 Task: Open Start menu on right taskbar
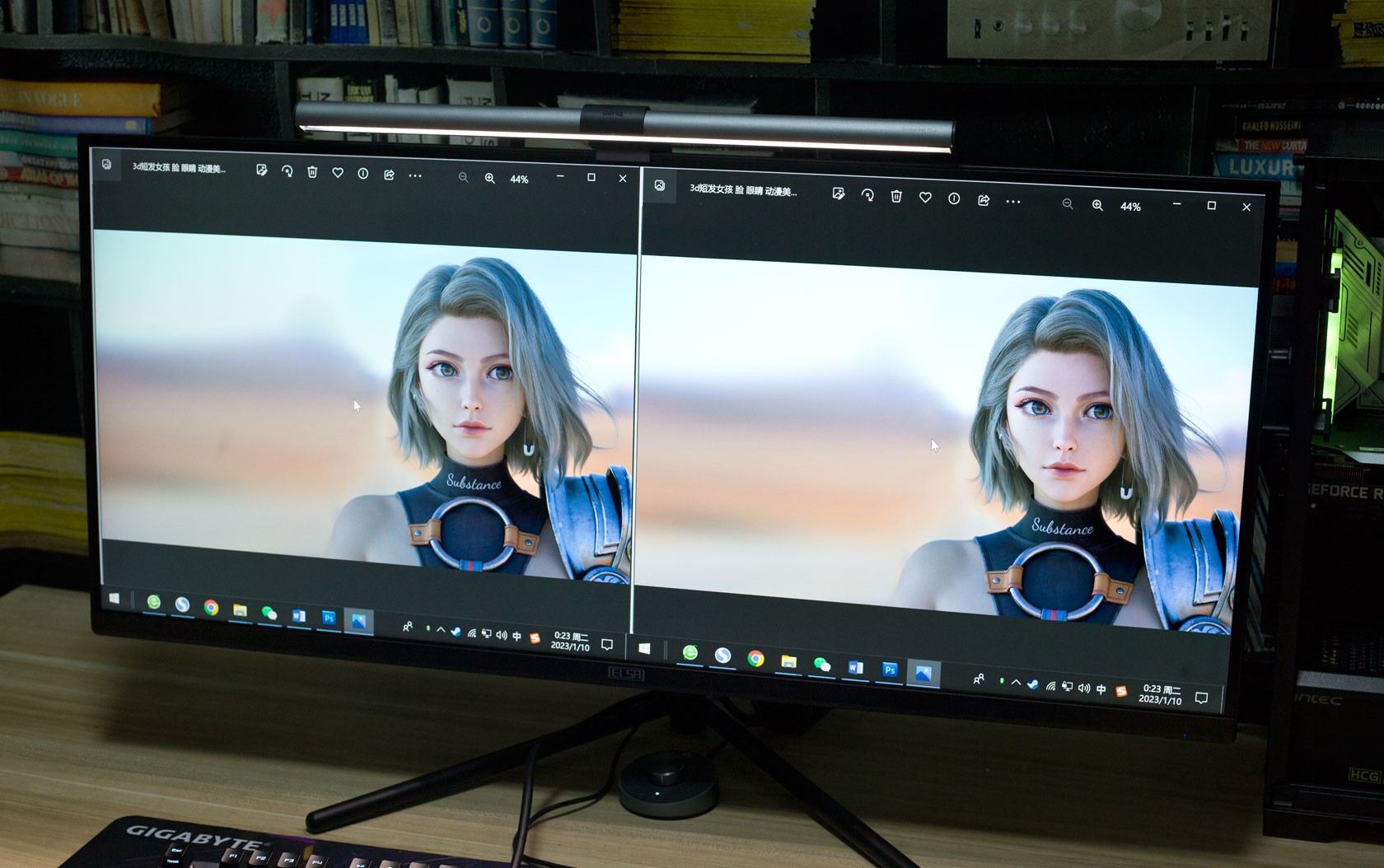[645, 649]
